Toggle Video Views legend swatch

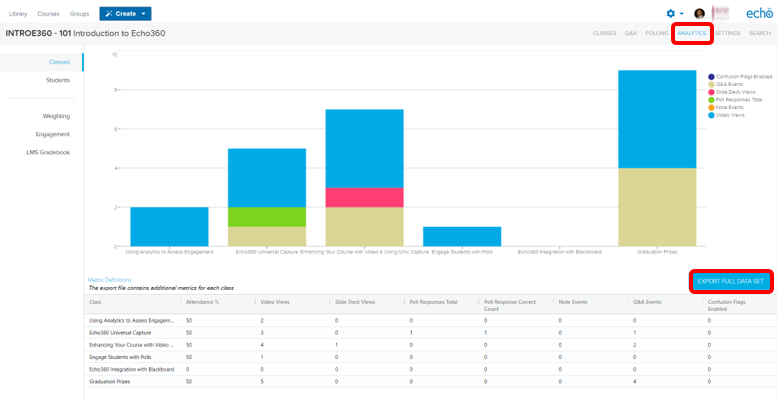[x=711, y=115]
